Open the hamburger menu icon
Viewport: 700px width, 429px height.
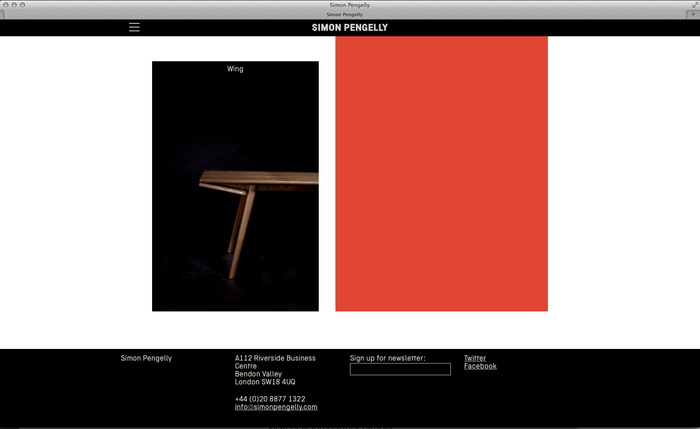click(x=134, y=27)
